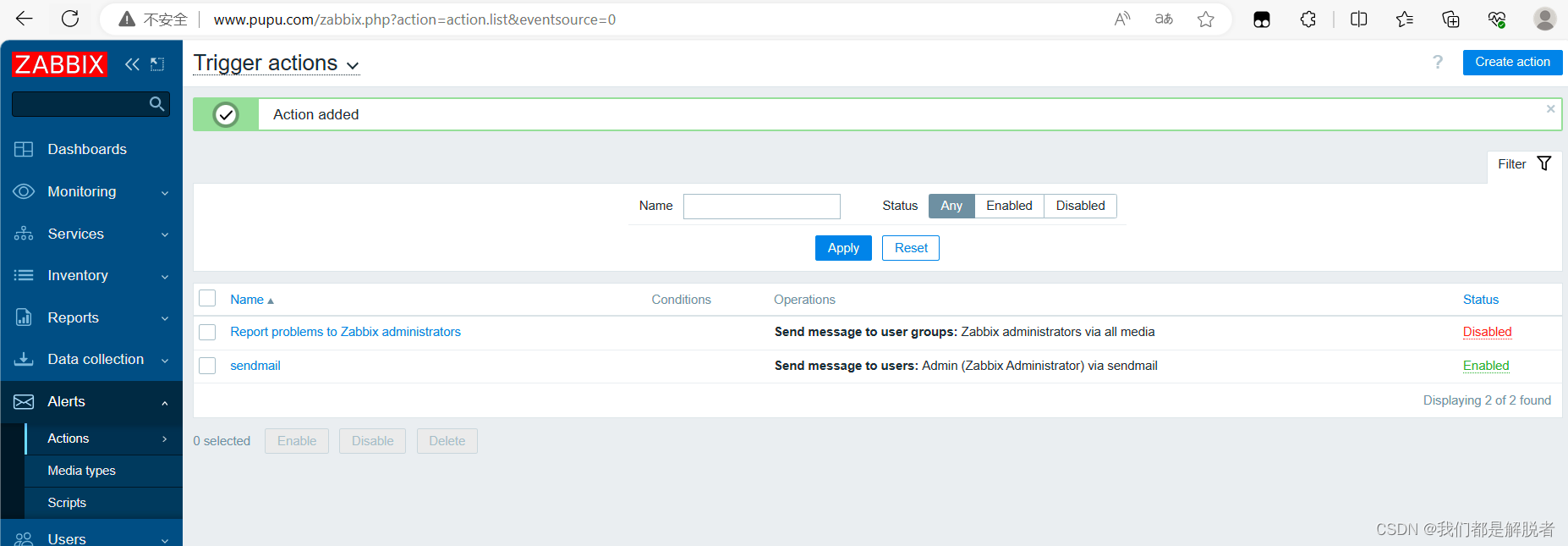Click the browser back arrow
1568x546 pixels.
click(x=25, y=19)
